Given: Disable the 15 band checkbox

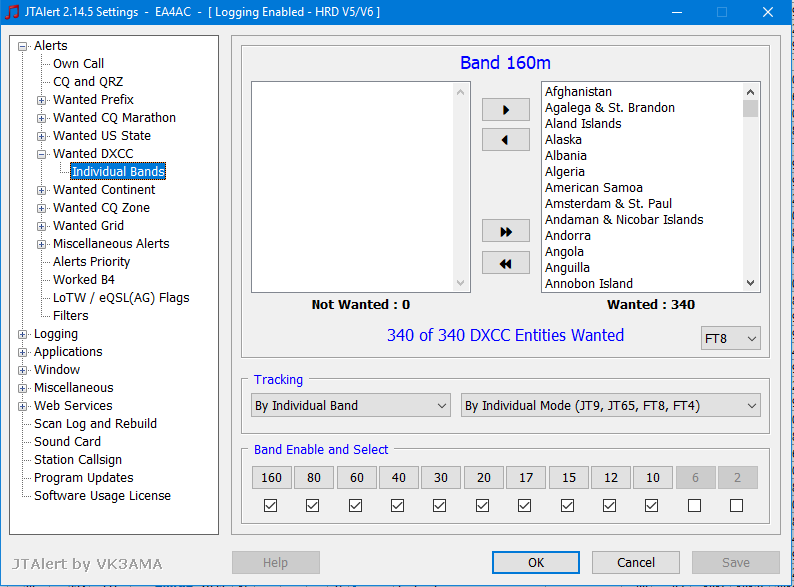Looking at the screenshot, I should (x=567, y=506).
